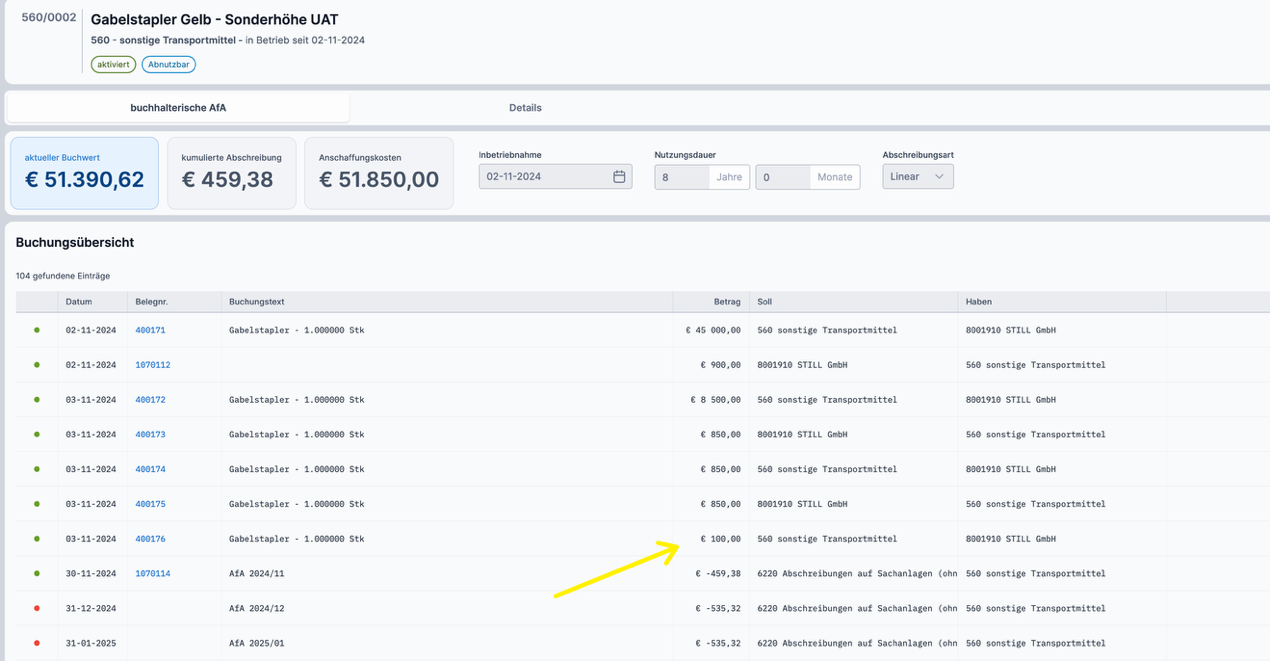This screenshot has height=661, width=1270.
Task: Click the Datum column header
Action: 79,302
